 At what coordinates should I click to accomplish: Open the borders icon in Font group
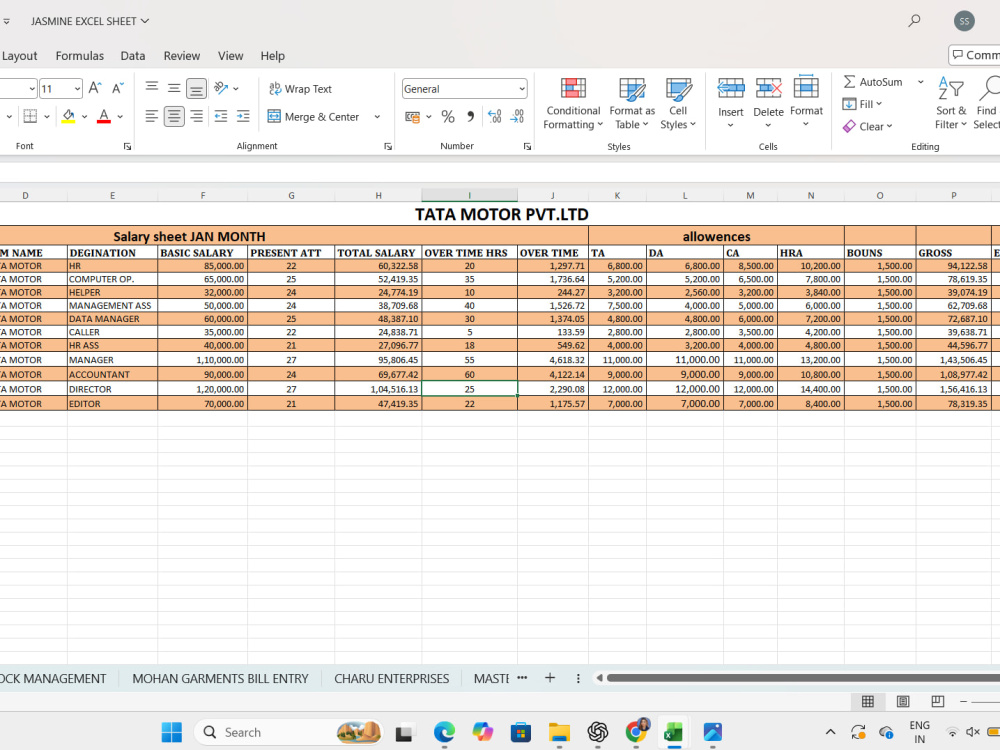tap(30, 116)
